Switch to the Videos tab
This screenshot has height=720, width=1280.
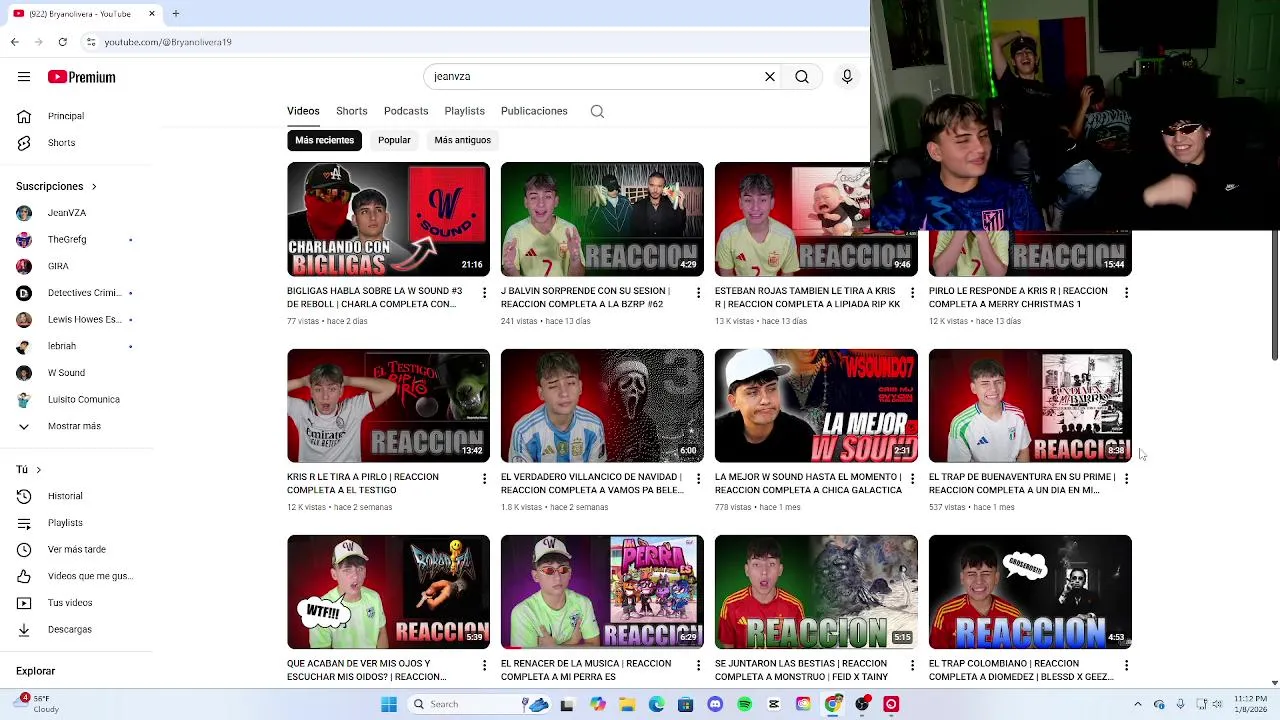303,111
